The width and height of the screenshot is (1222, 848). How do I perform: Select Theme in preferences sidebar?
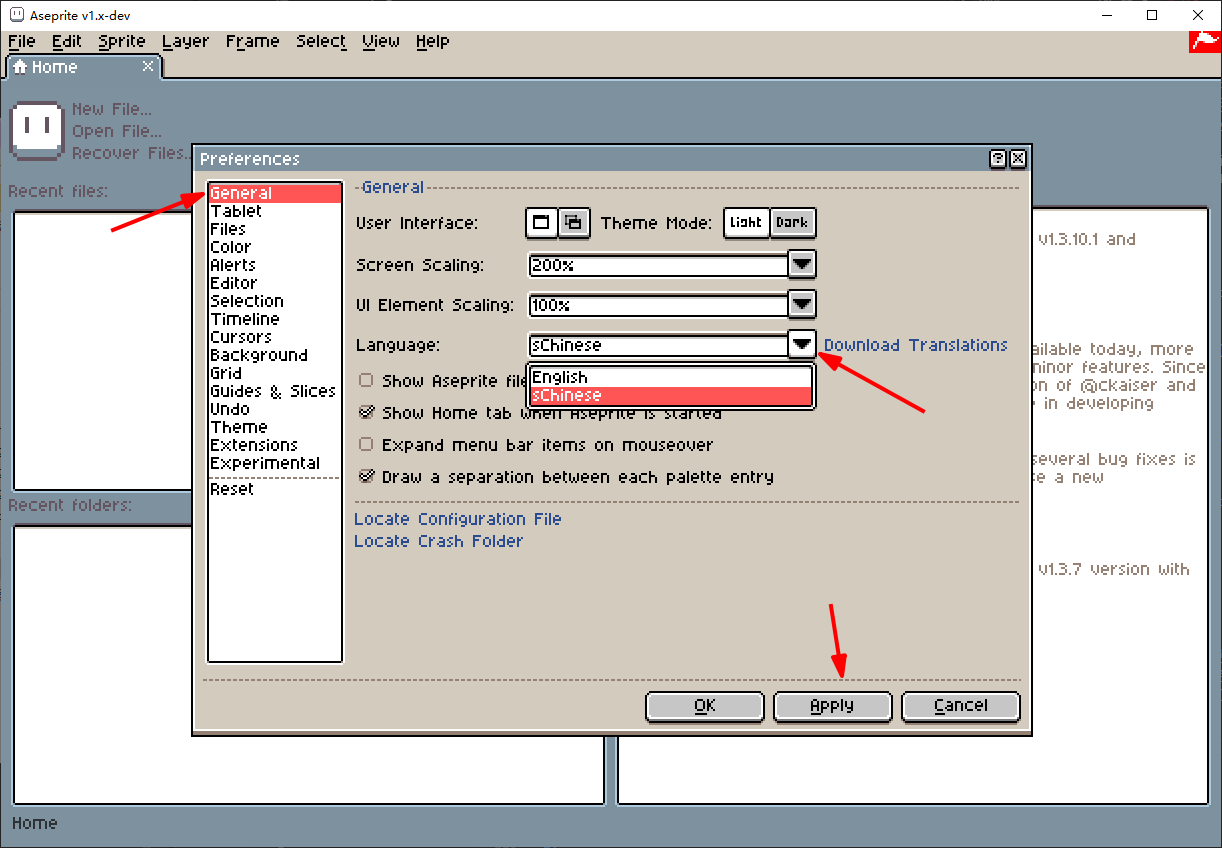click(x=275, y=427)
